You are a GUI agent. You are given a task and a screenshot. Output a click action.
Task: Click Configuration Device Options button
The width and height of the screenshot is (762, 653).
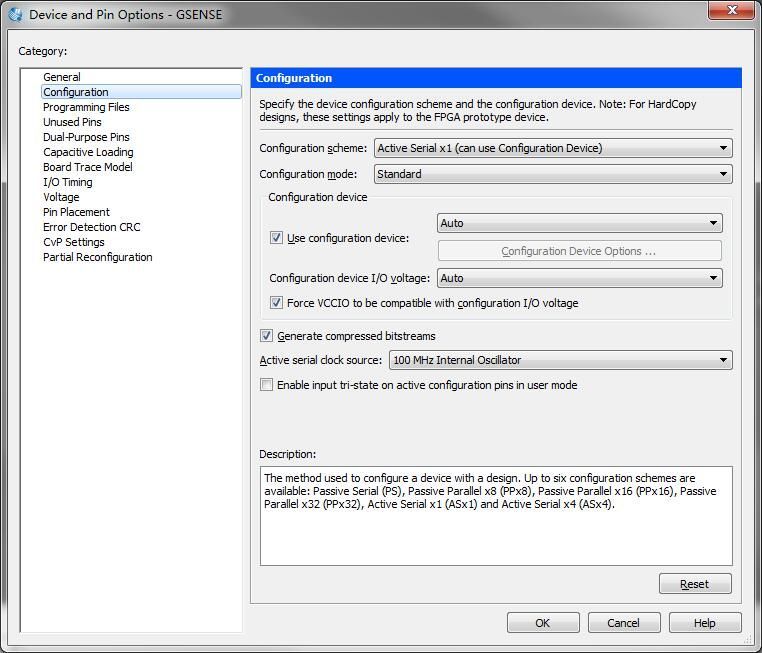coord(580,251)
